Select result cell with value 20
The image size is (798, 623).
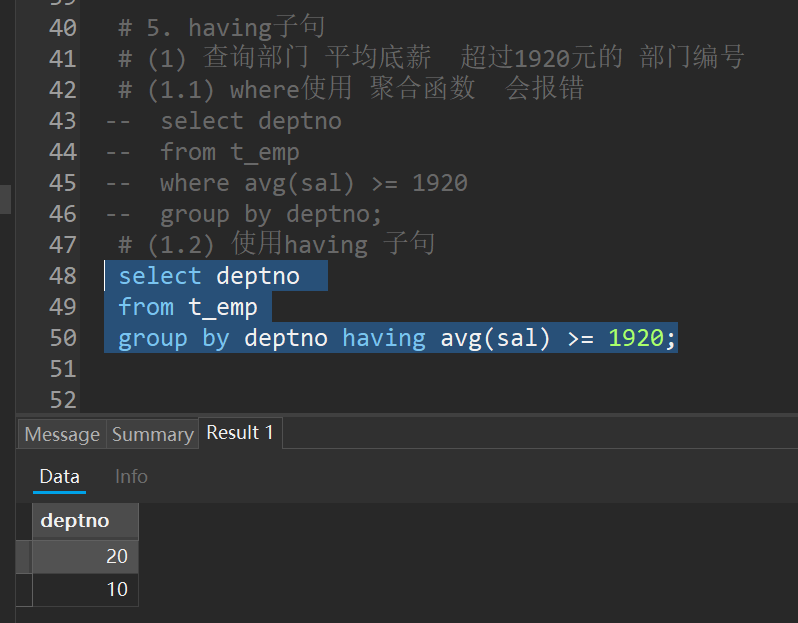click(x=86, y=556)
